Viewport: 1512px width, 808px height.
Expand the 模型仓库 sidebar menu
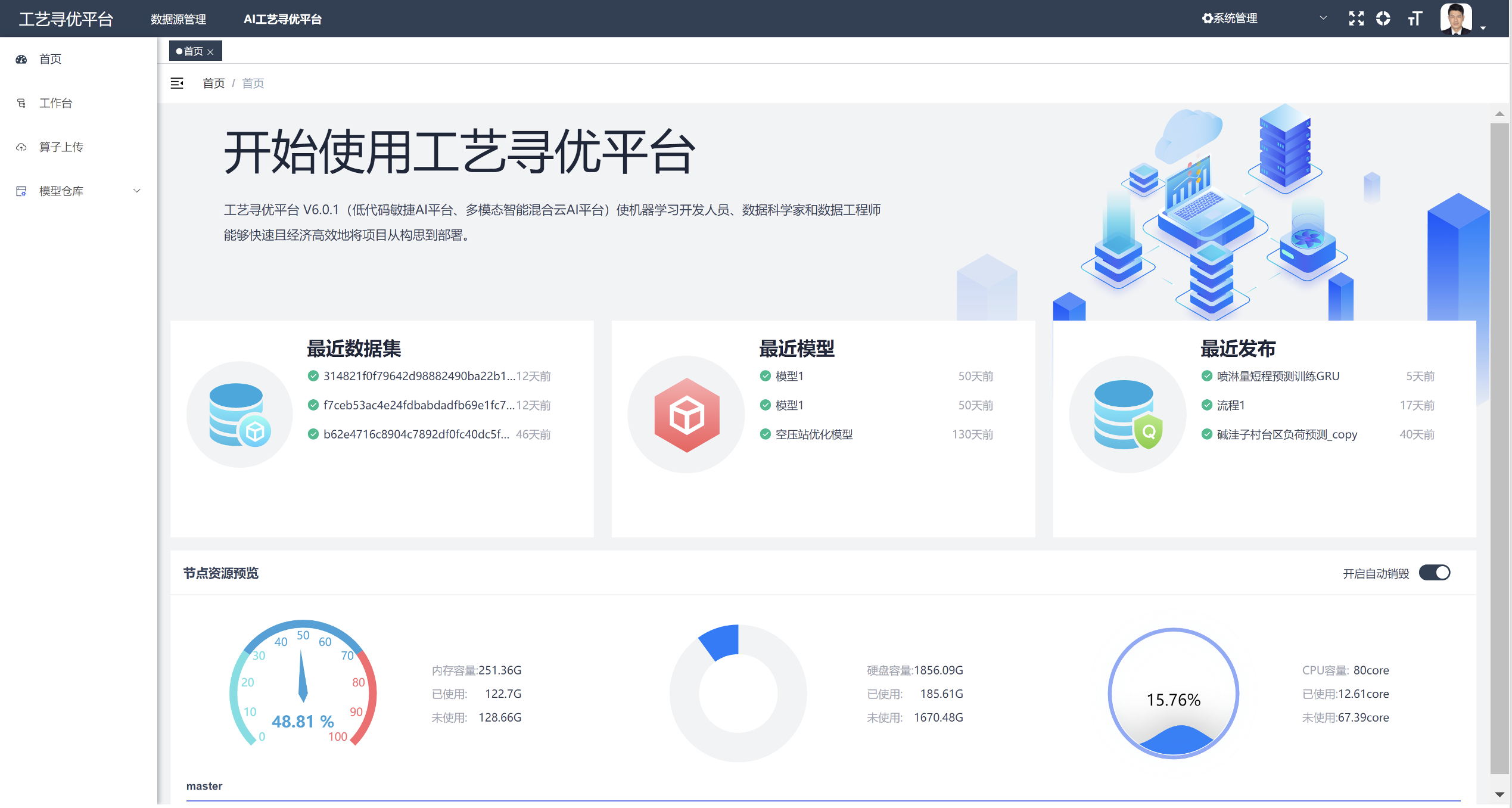136,191
